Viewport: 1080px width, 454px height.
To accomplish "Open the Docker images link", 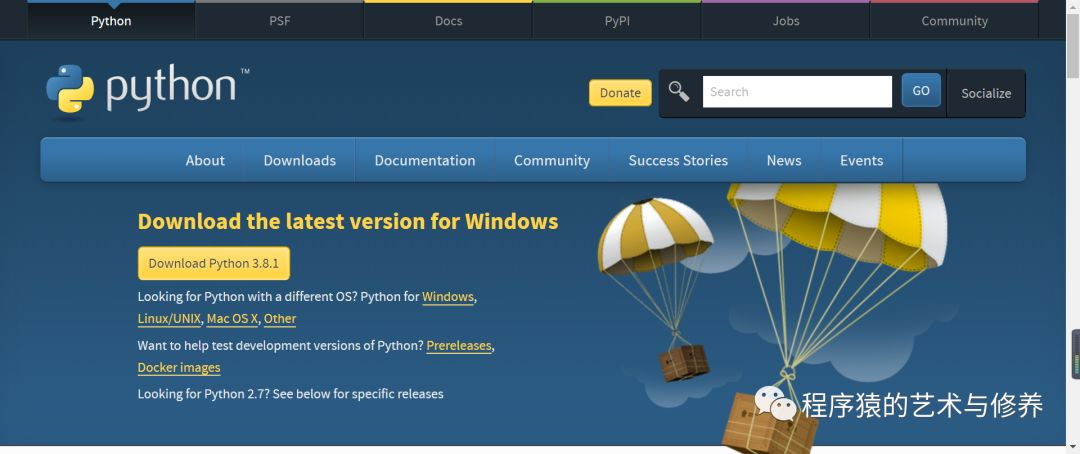I will pos(179,368).
